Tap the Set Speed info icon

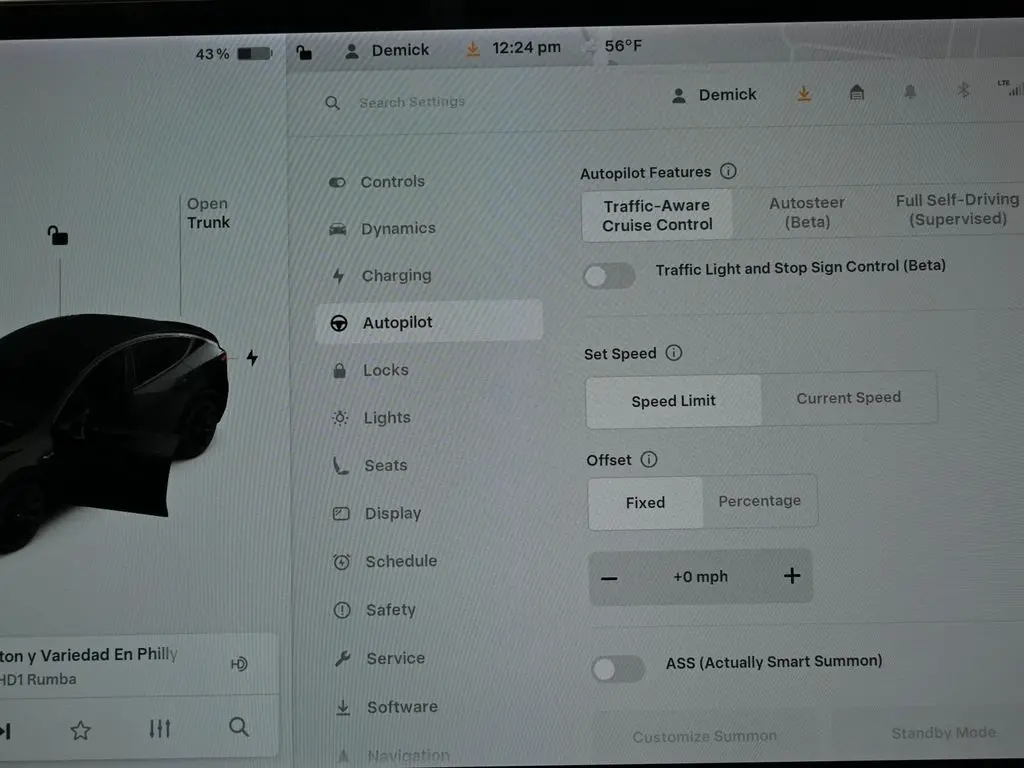pos(674,353)
